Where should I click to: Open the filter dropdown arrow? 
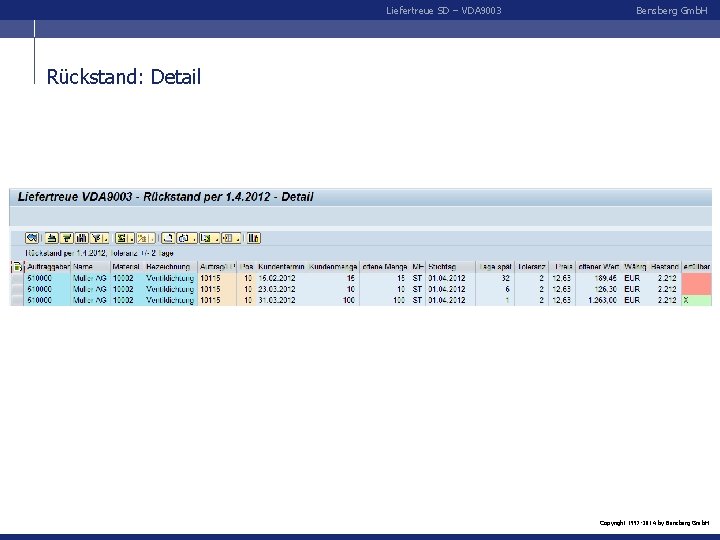106,238
